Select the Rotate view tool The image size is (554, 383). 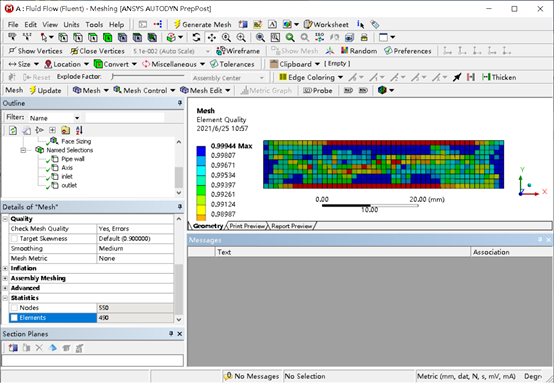pos(196,37)
